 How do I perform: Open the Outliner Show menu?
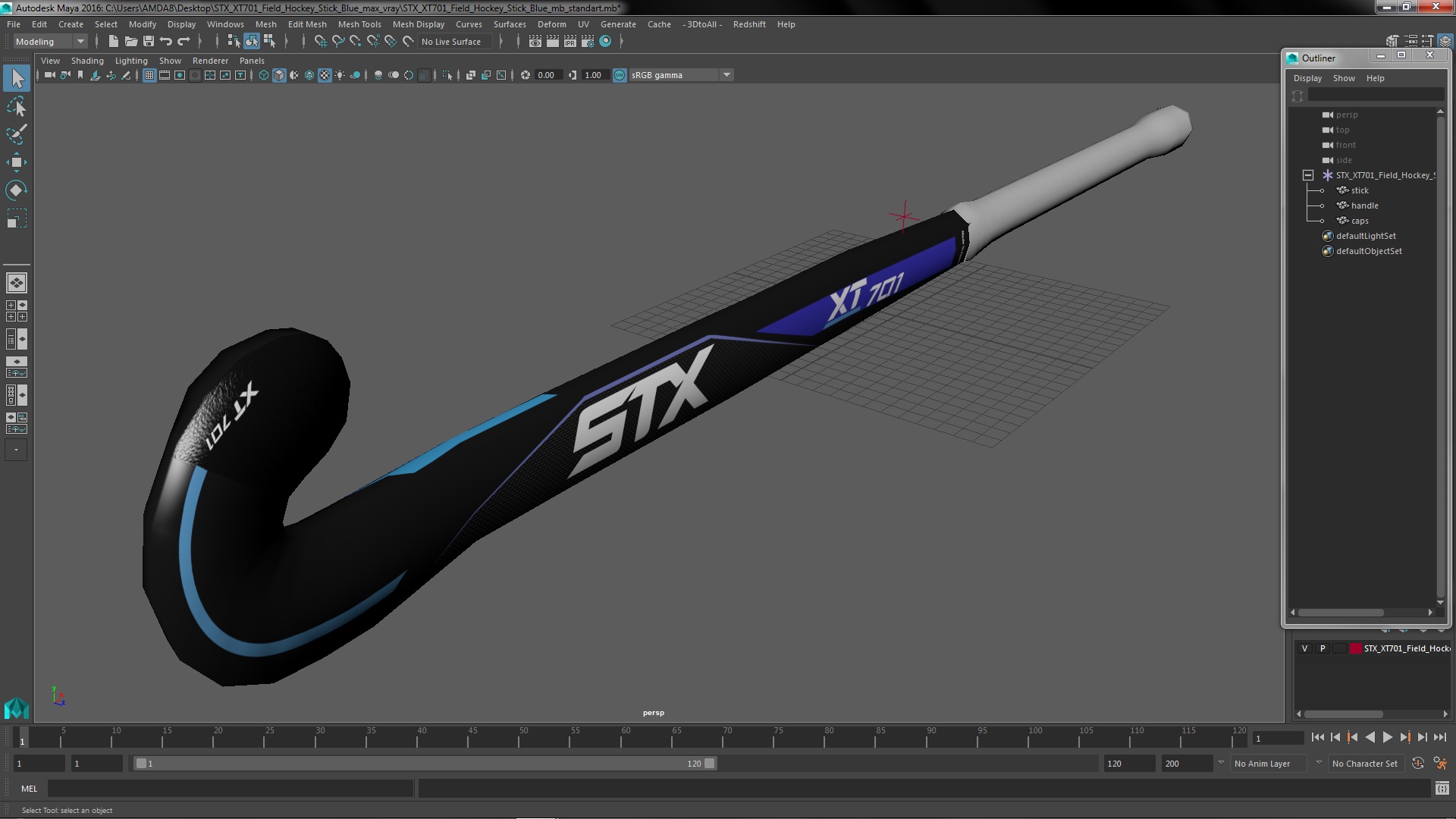tap(1344, 78)
